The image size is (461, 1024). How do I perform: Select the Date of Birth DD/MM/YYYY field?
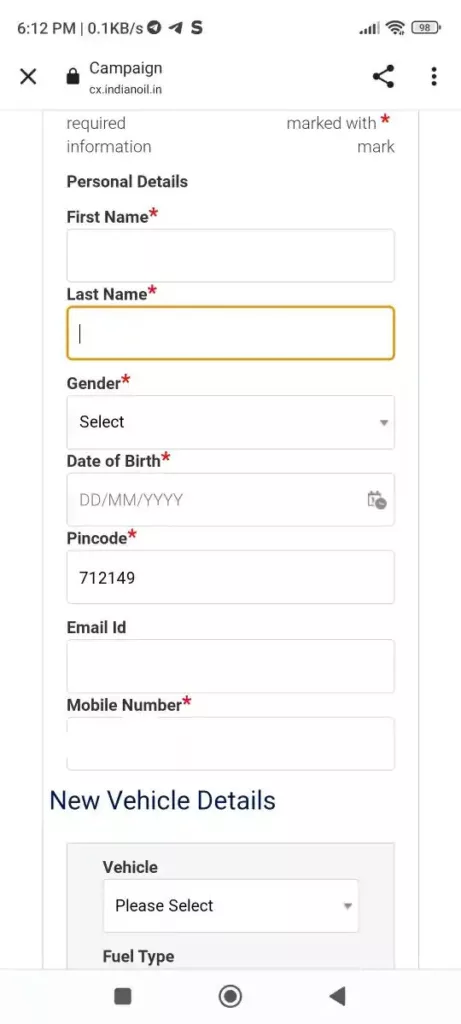coord(230,500)
